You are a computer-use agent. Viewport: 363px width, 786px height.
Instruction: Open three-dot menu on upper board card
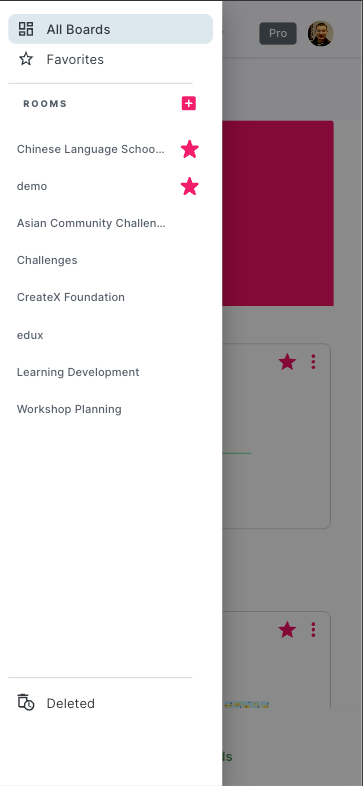(x=313, y=361)
